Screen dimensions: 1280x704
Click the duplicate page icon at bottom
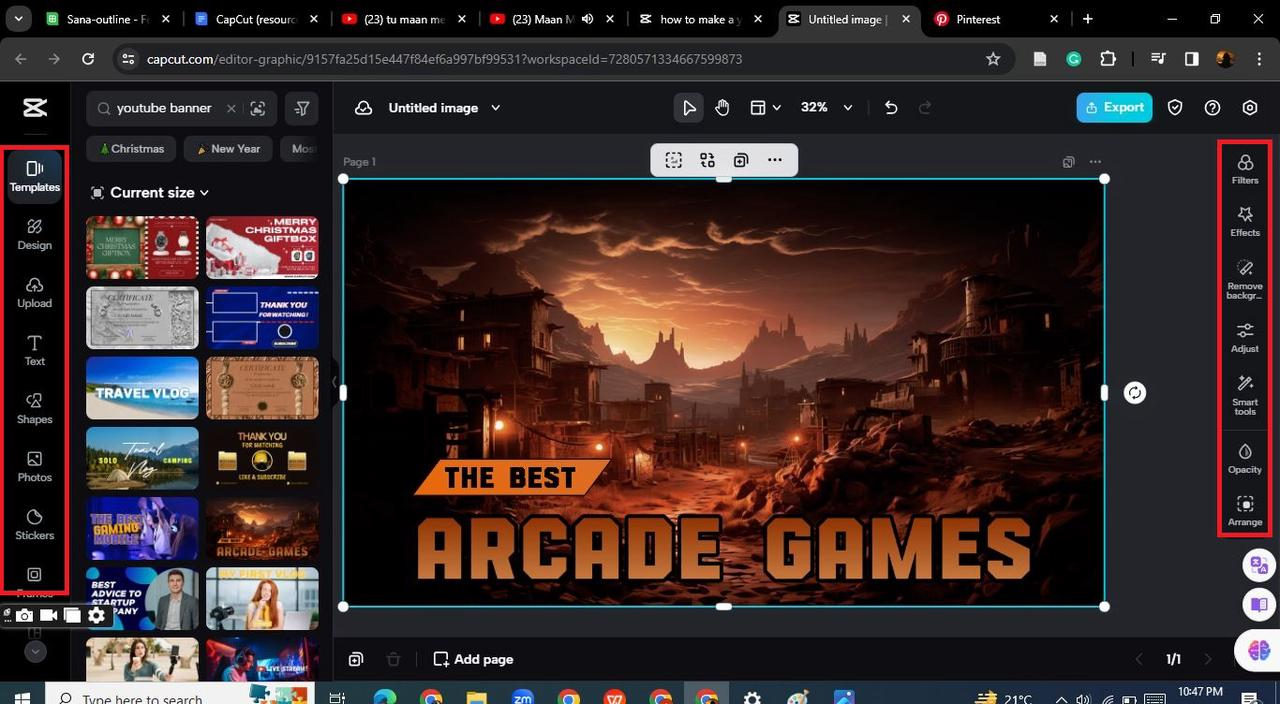356,659
